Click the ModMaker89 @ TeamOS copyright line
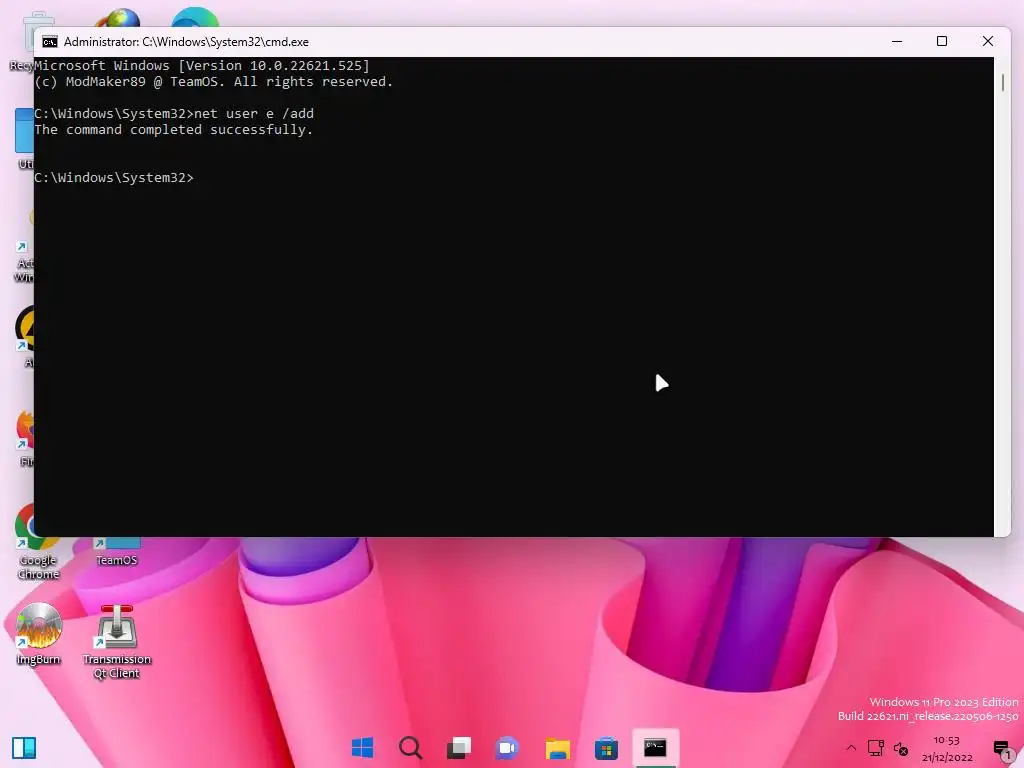1024x768 pixels. coord(214,82)
